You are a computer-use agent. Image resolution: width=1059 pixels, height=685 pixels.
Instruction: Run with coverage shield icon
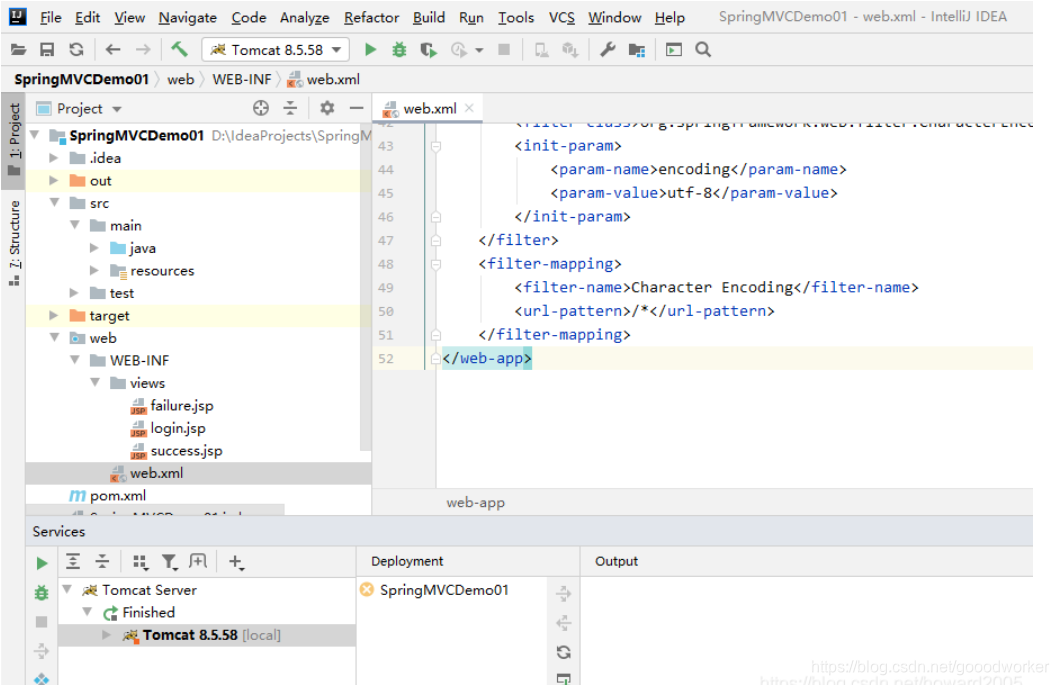(428, 49)
